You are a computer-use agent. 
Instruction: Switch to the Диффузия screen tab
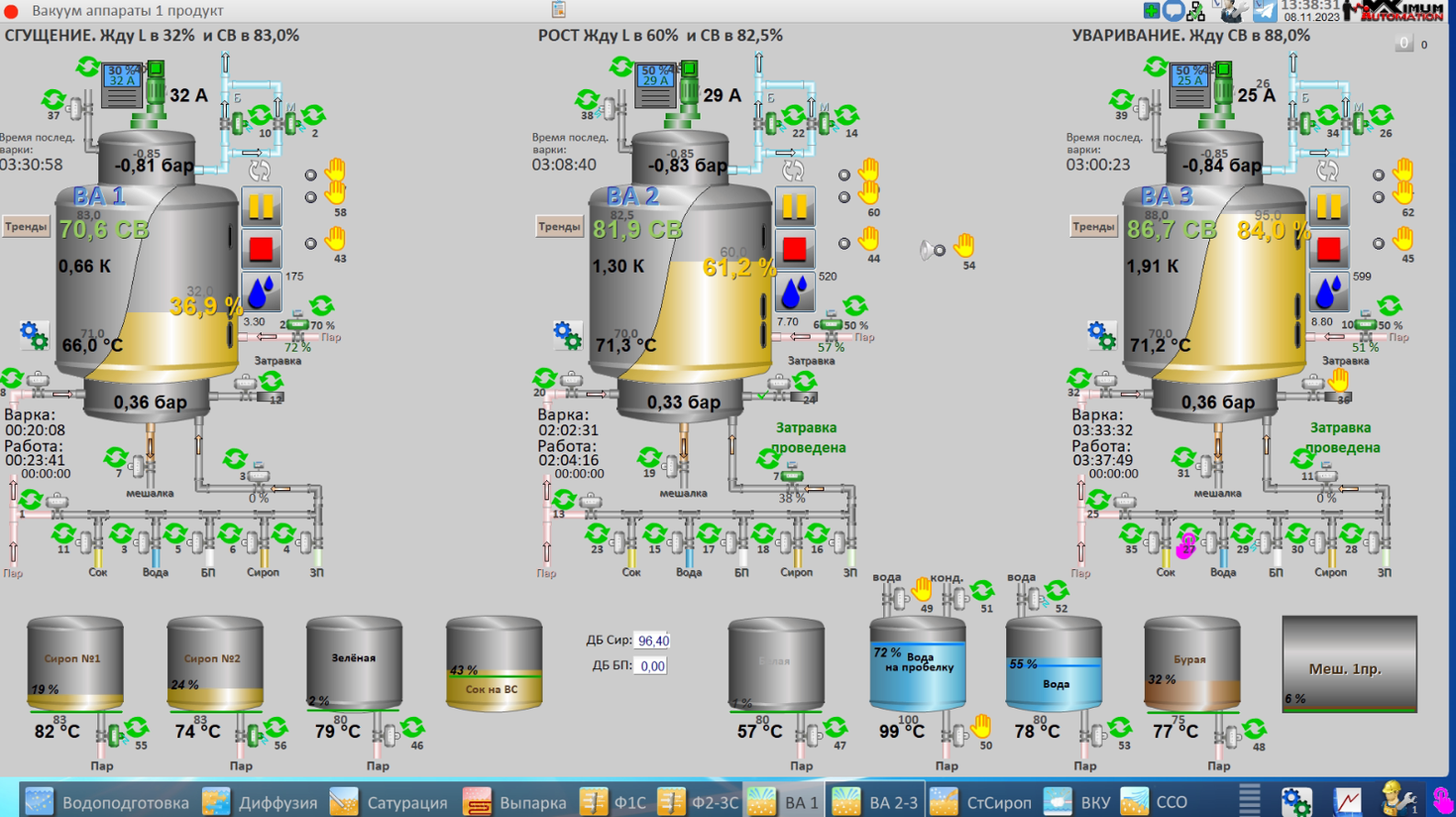(260, 801)
